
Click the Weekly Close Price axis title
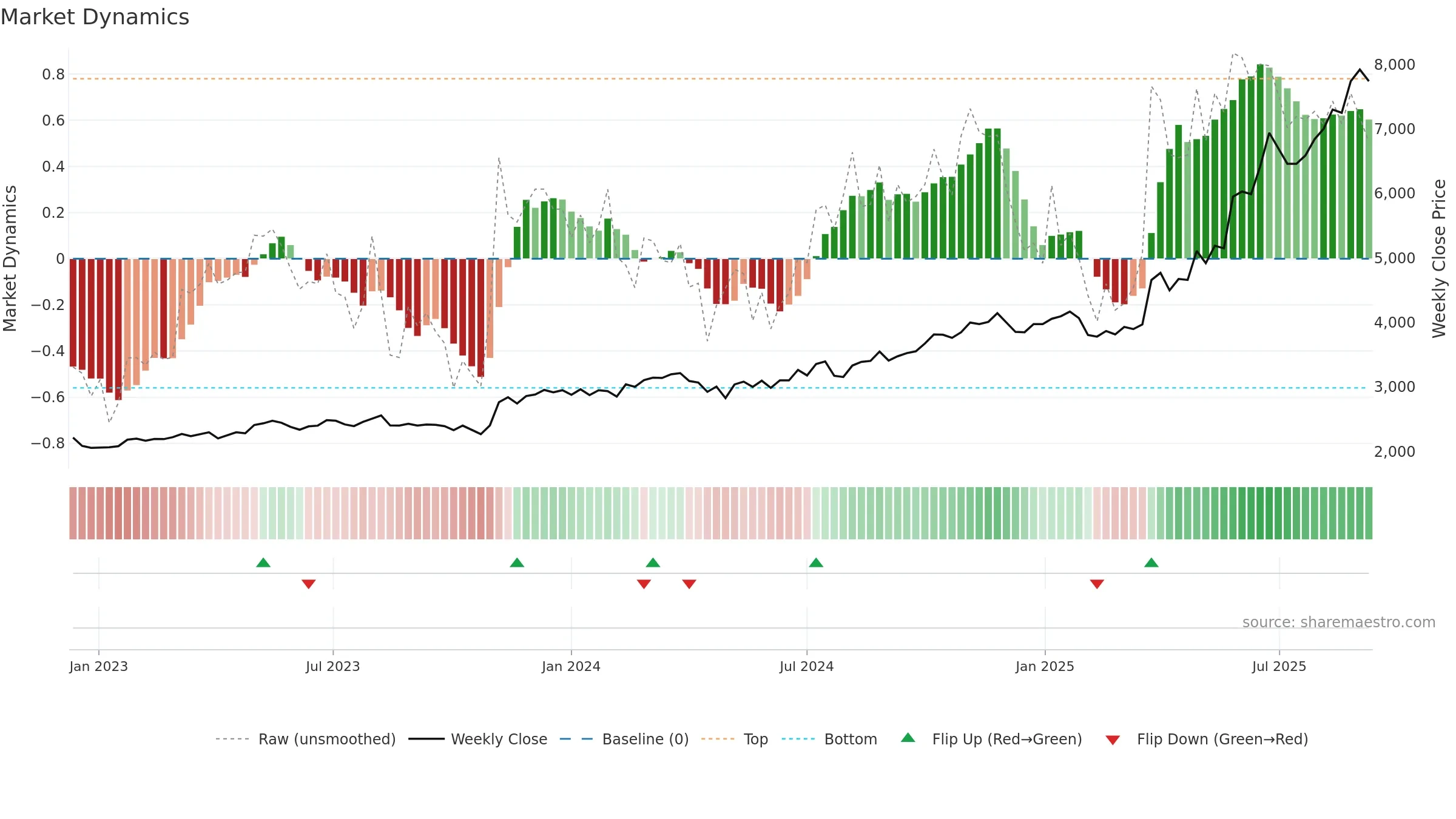click(x=1439, y=258)
